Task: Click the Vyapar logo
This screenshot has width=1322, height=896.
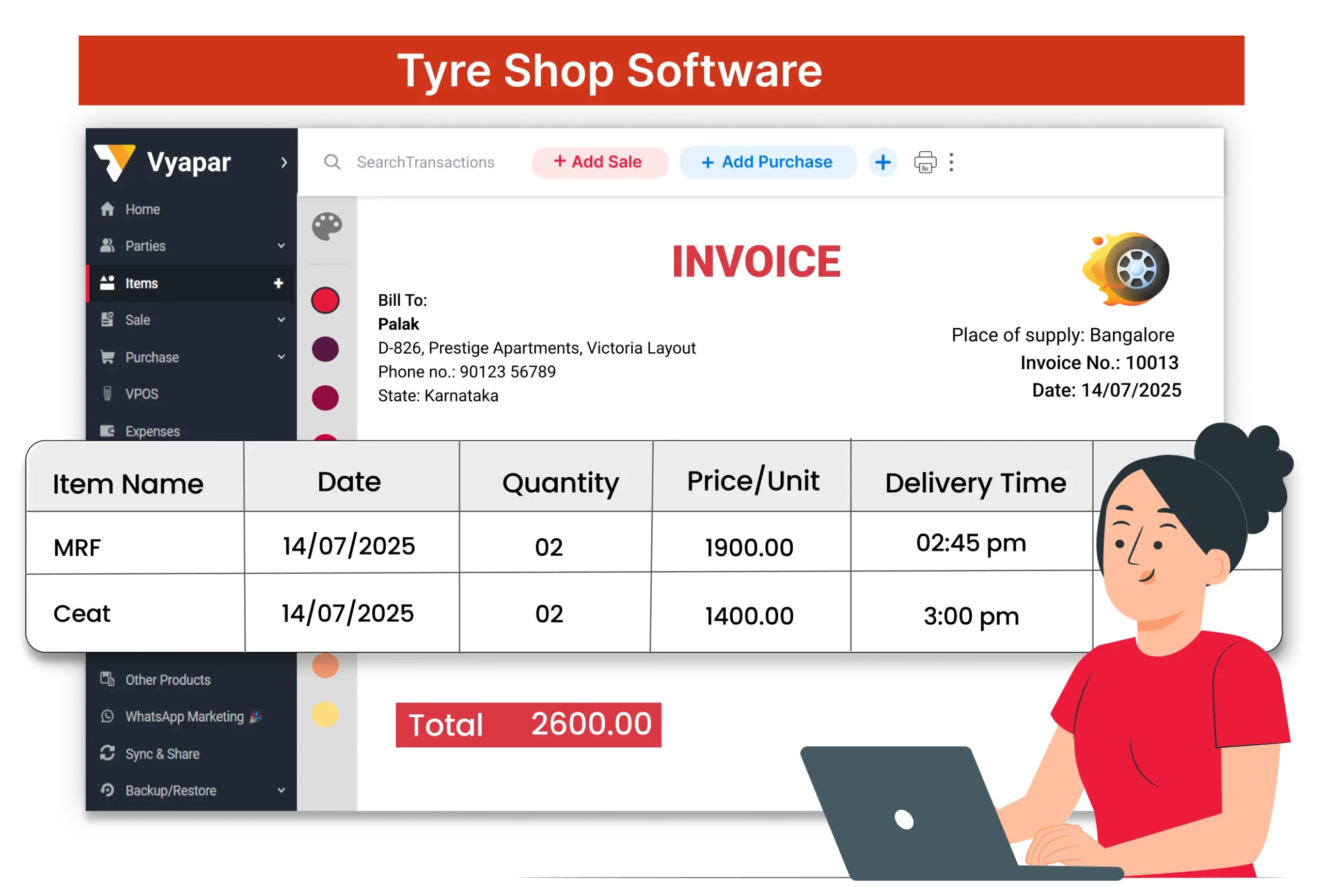Action: click(115, 163)
